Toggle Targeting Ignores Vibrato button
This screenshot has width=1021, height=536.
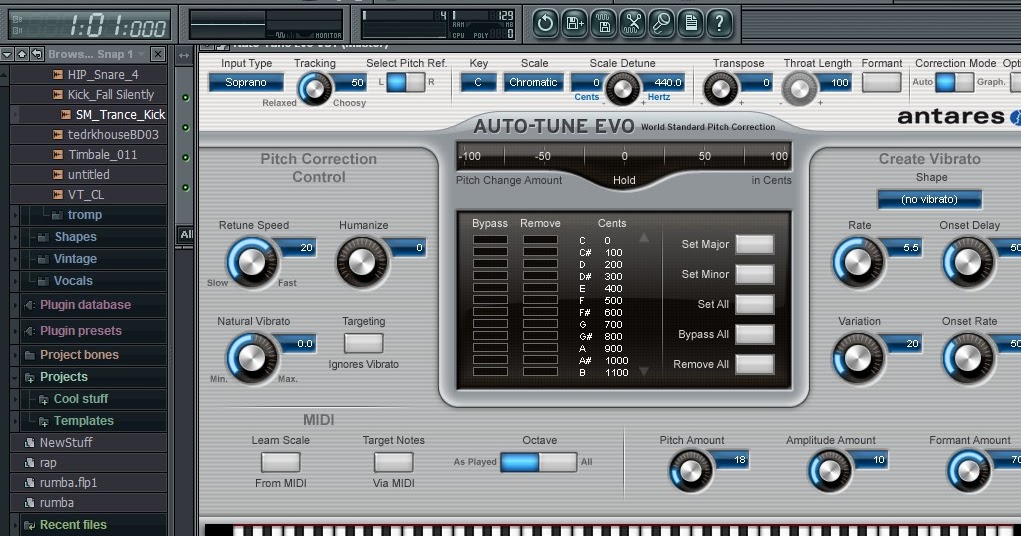[363, 343]
